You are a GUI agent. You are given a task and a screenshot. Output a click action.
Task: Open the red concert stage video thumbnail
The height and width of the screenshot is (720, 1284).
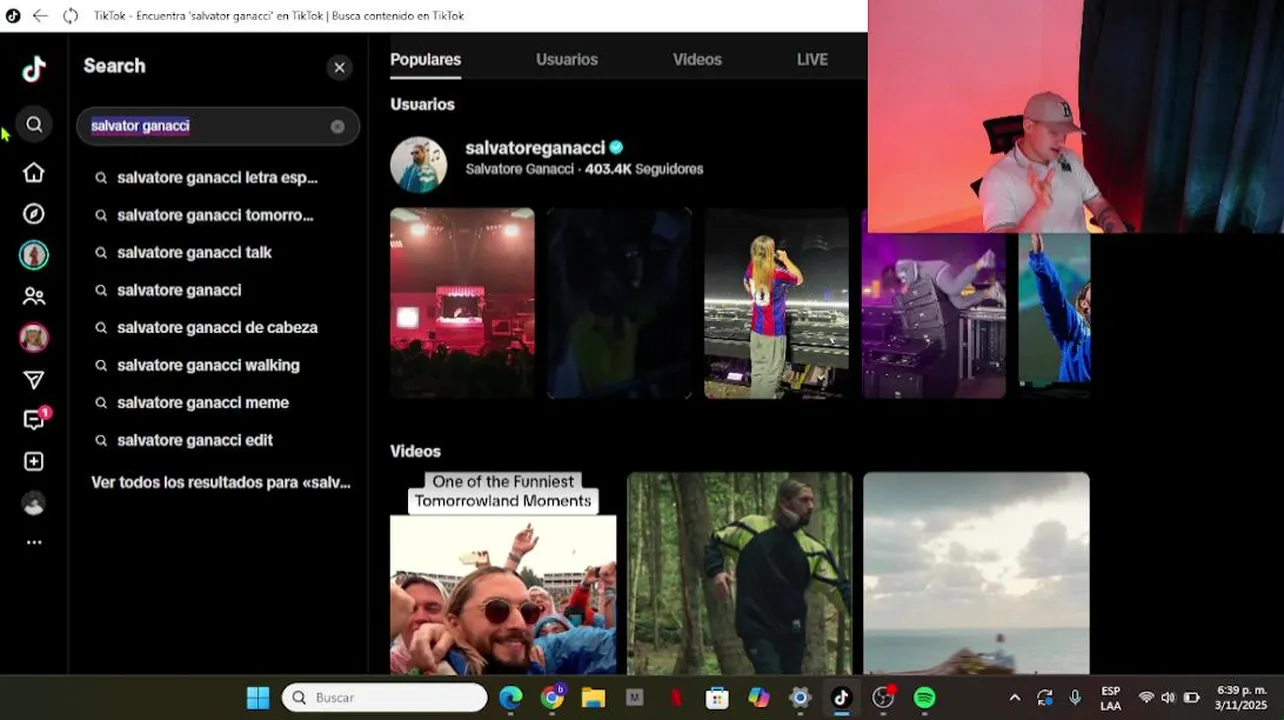[x=462, y=303]
